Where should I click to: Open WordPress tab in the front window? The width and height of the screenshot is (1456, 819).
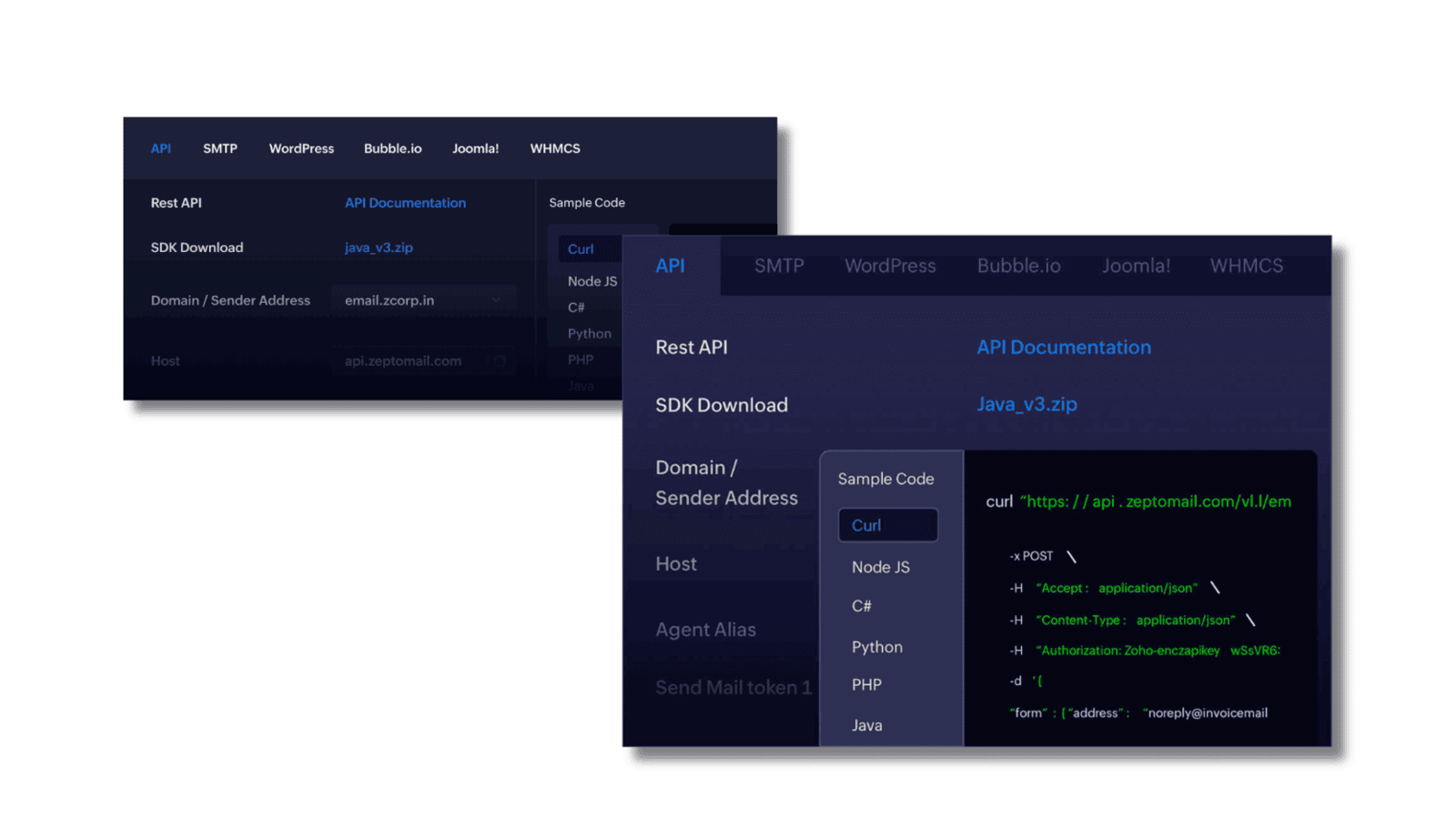[890, 266]
